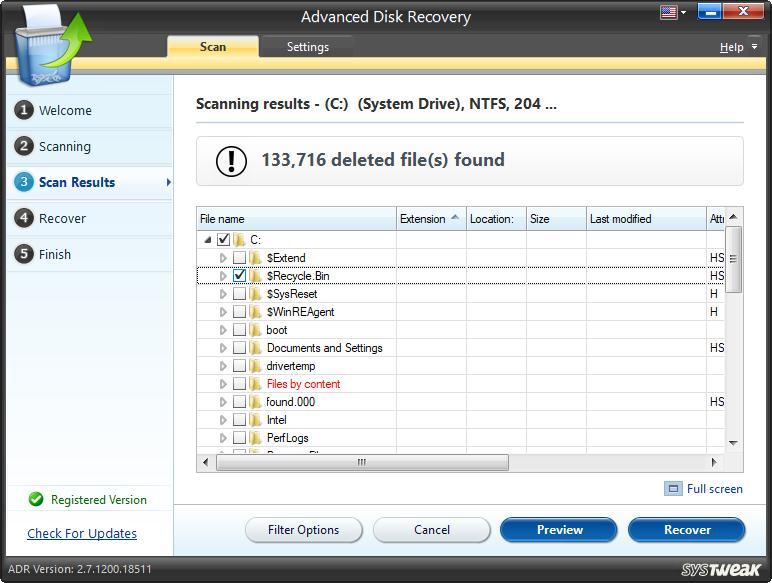Check the Files by content checkbox

tap(239, 384)
